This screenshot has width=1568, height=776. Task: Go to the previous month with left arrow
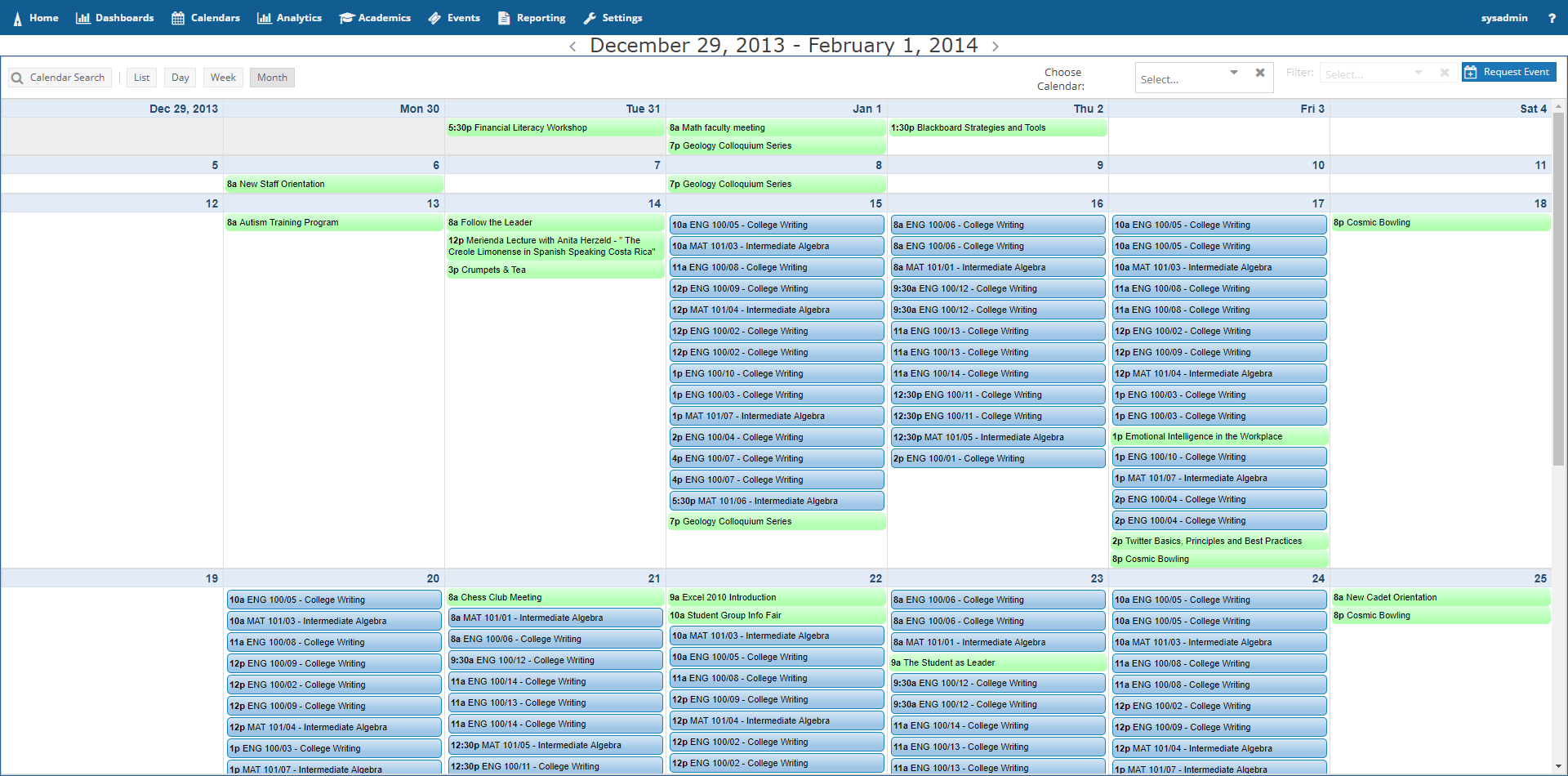pos(572,47)
